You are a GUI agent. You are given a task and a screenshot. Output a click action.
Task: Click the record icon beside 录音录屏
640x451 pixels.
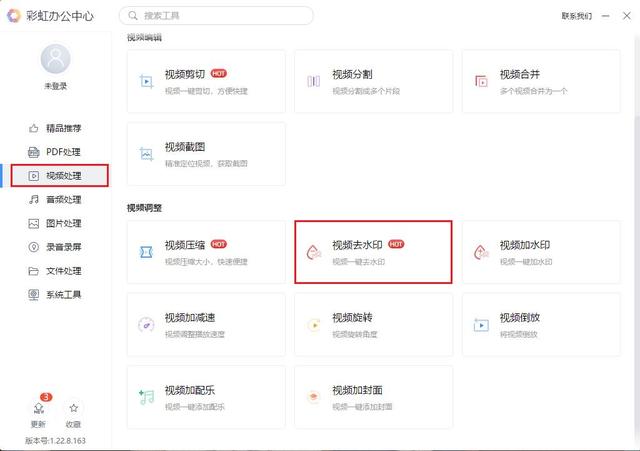tap(33, 247)
